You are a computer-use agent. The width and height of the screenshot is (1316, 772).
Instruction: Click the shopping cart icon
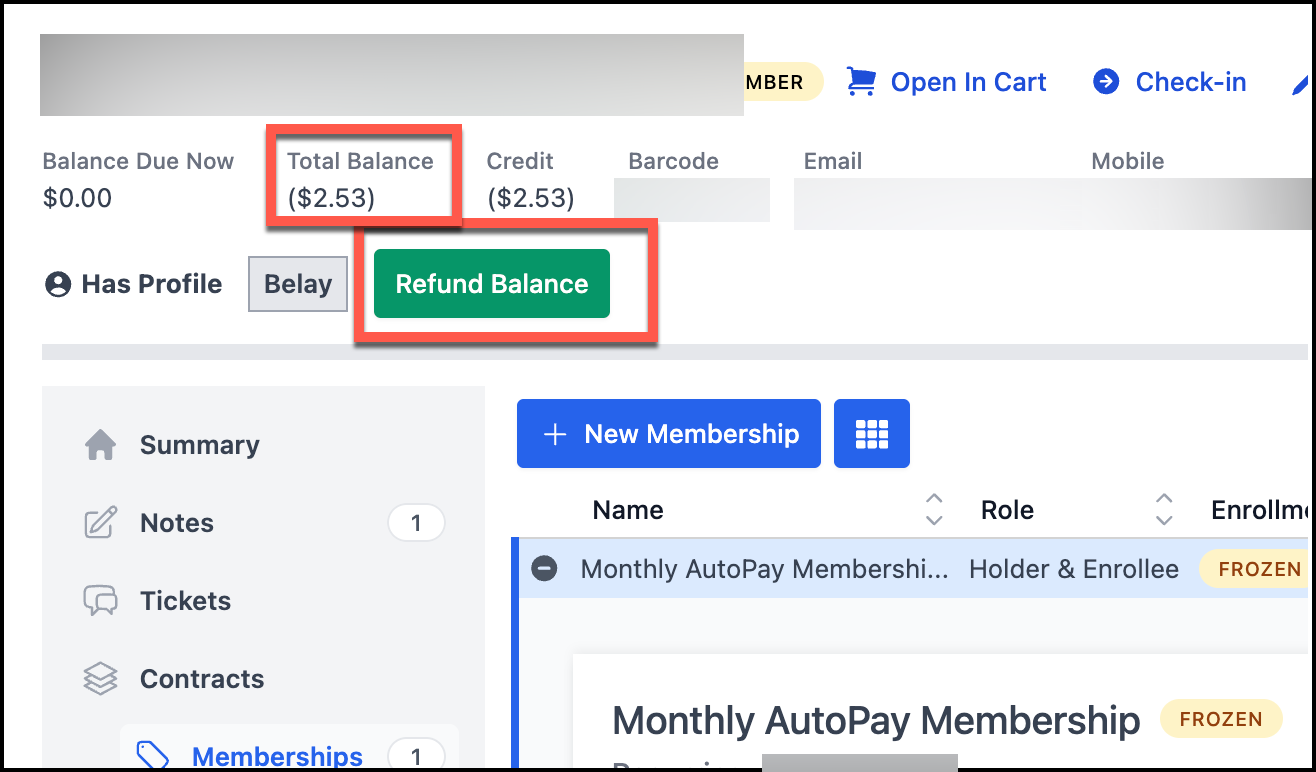point(861,82)
